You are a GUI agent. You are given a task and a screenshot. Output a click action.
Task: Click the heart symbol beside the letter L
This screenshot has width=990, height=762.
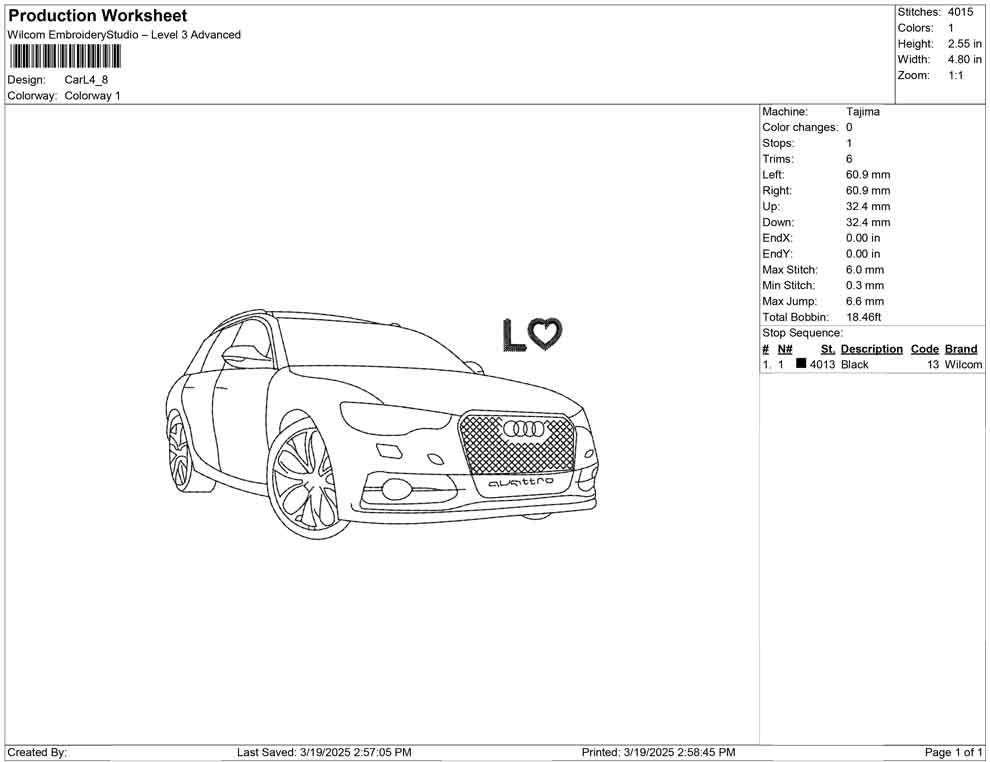click(545, 334)
